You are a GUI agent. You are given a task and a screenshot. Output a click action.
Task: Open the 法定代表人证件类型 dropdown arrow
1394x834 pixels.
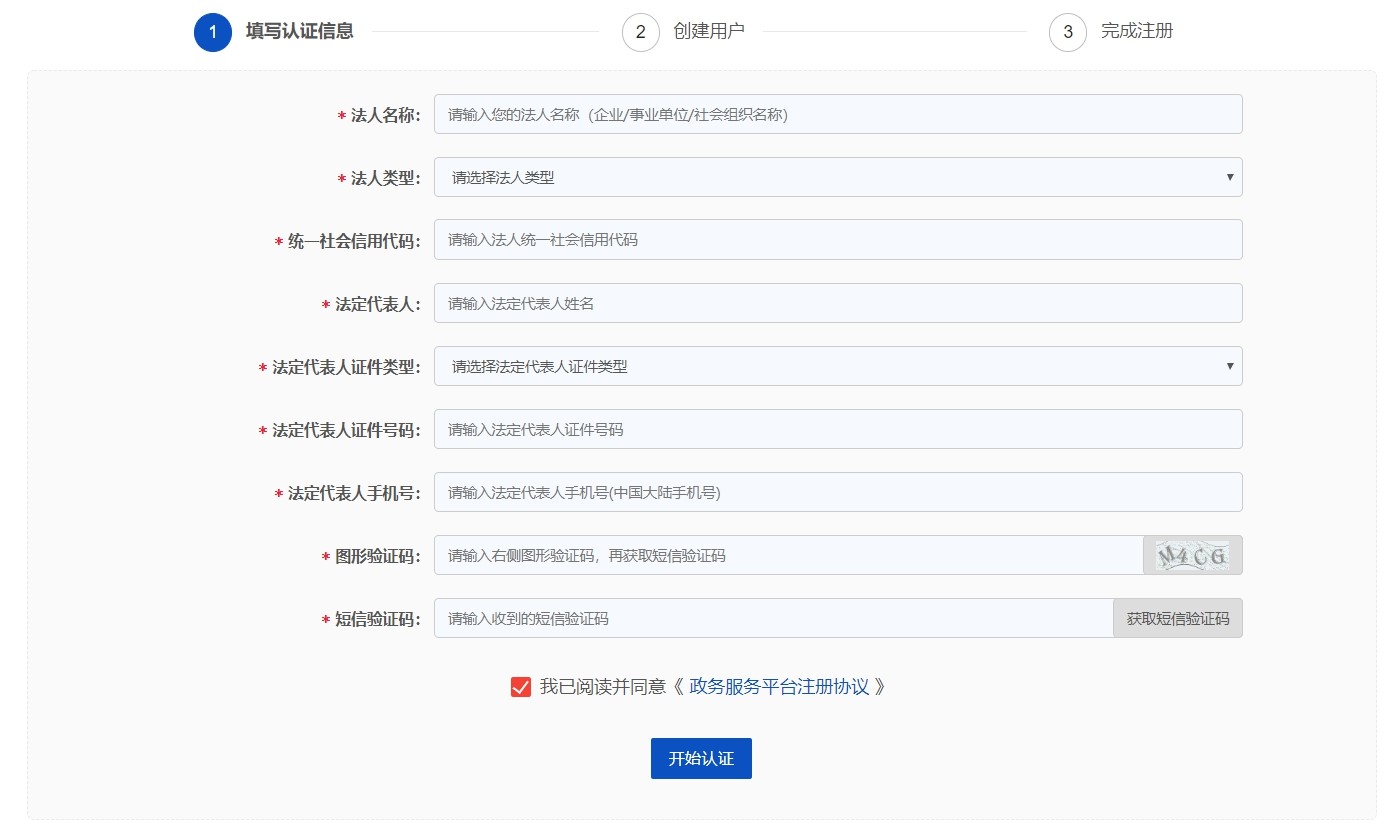pyautogui.click(x=1229, y=366)
